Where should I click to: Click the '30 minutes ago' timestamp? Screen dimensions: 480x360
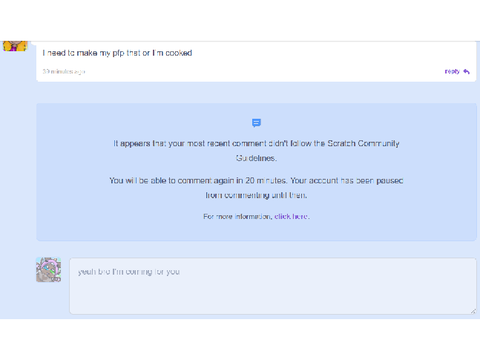[x=64, y=71]
